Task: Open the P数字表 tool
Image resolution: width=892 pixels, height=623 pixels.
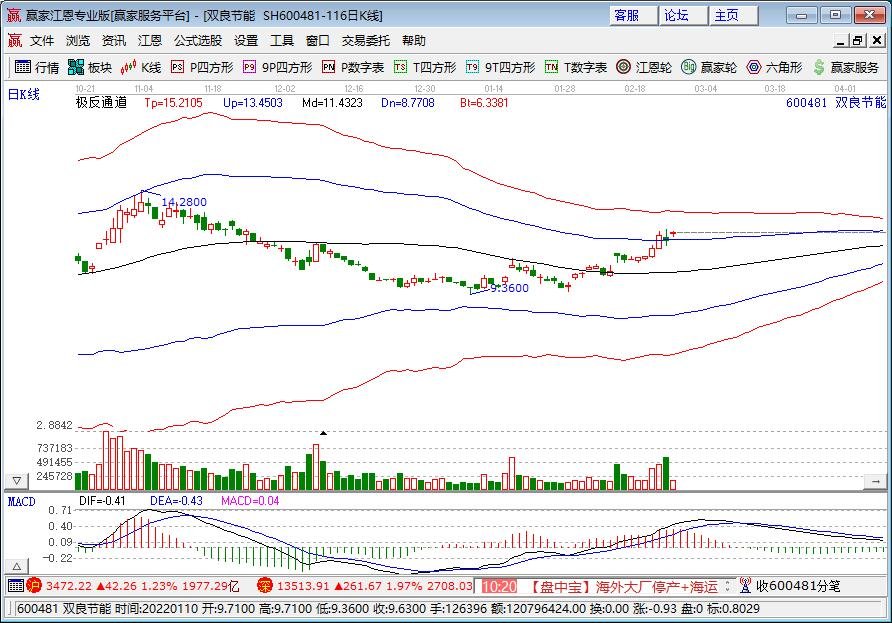Action: tap(353, 67)
